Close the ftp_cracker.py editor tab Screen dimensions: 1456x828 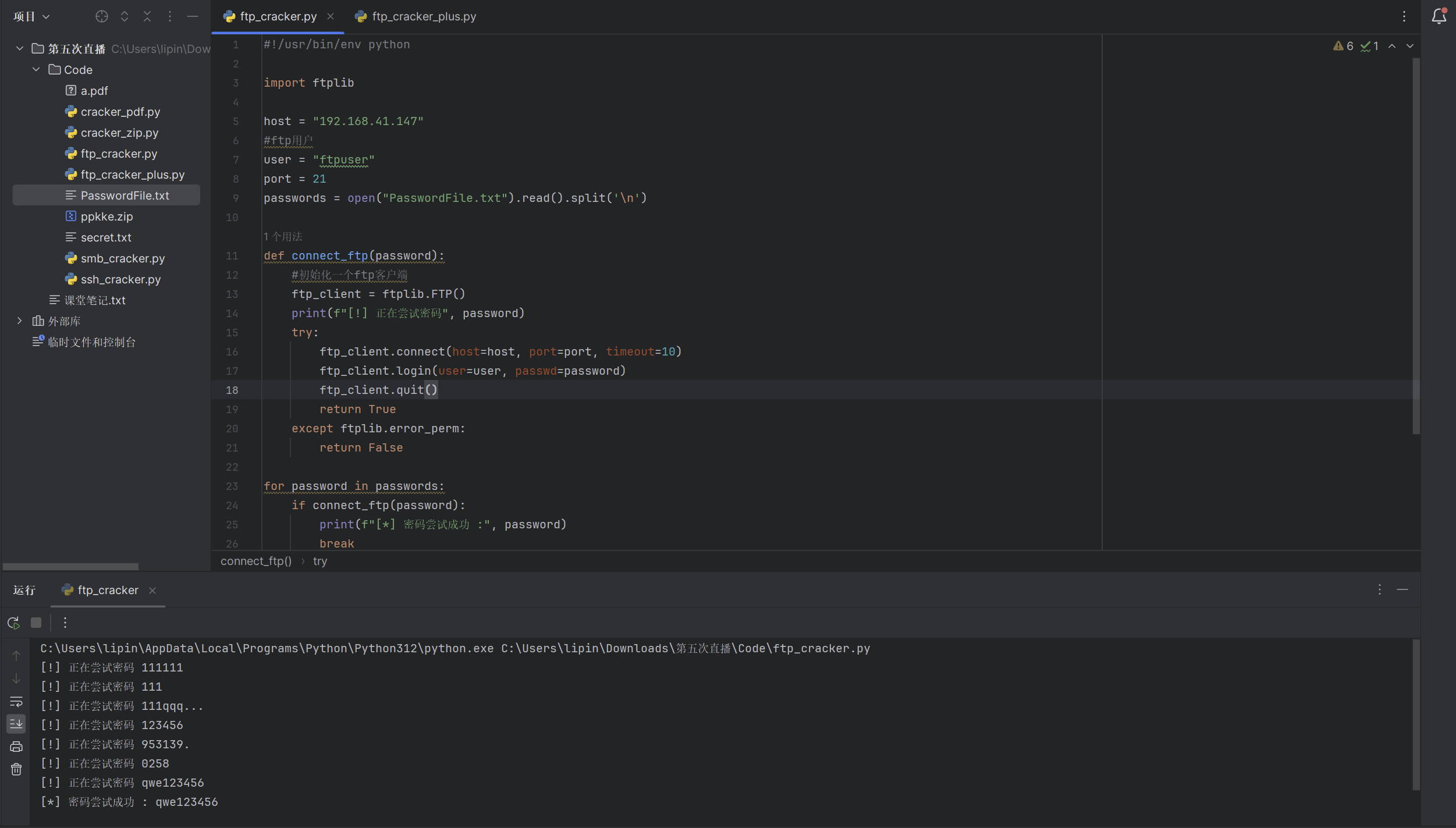click(x=331, y=16)
